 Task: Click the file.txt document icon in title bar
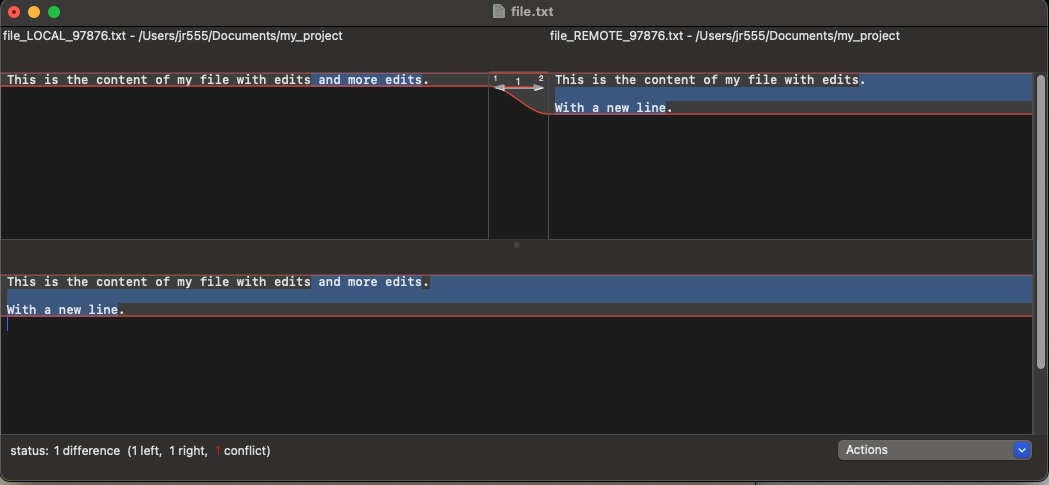click(499, 12)
